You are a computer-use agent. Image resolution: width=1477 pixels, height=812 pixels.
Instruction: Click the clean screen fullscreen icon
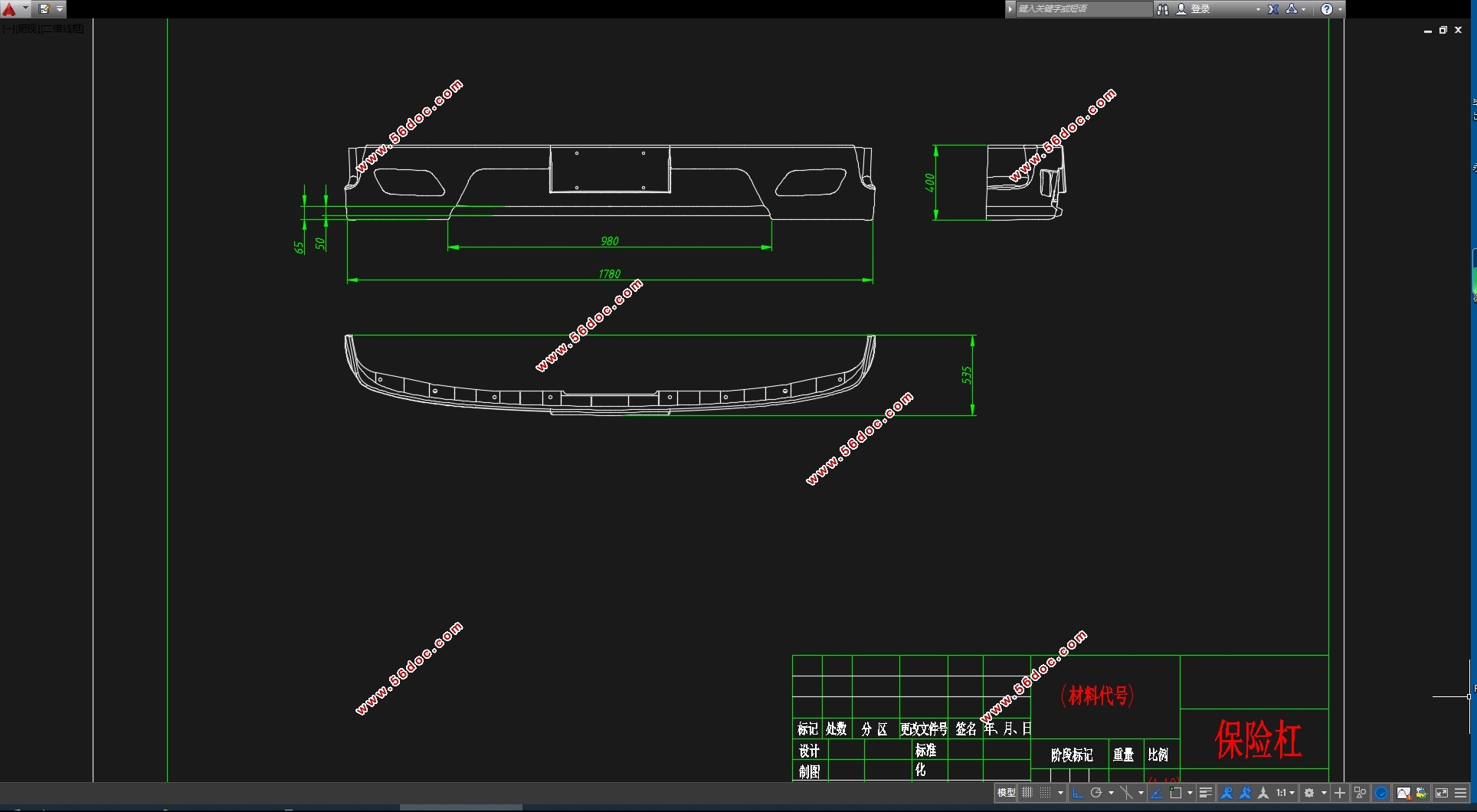point(1441,793)
